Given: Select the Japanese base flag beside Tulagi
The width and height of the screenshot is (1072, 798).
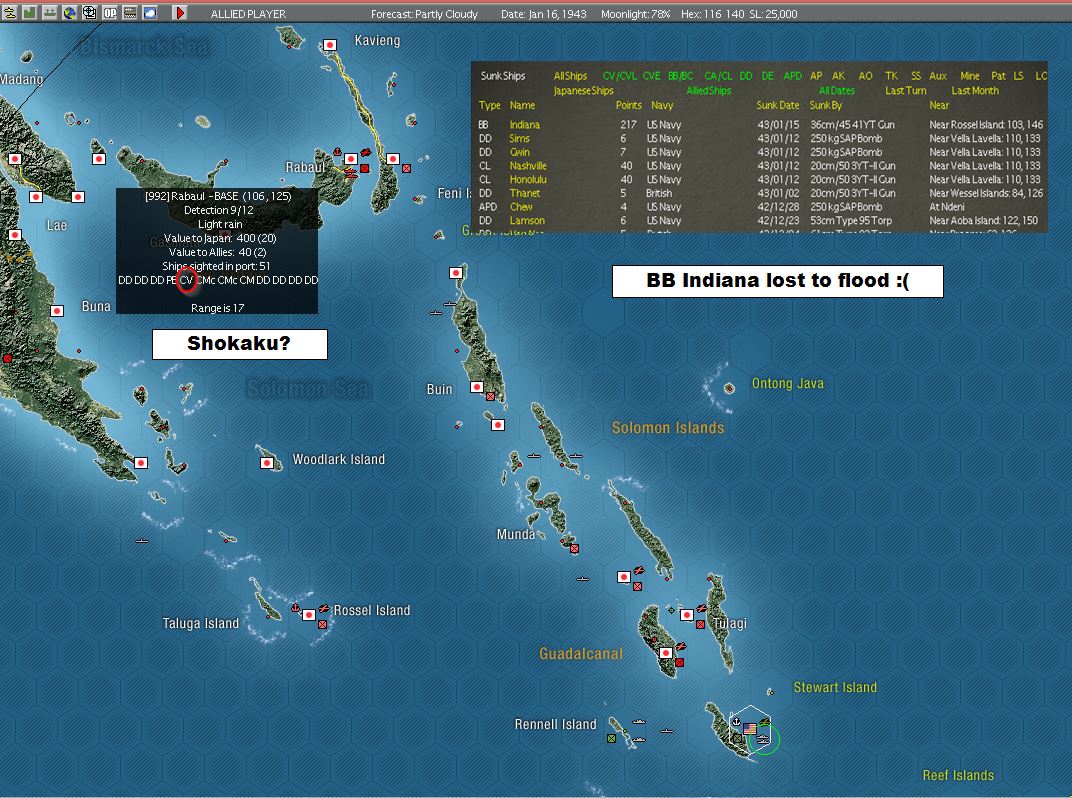Looking at the screenshot, I should [x=687, y=615].
